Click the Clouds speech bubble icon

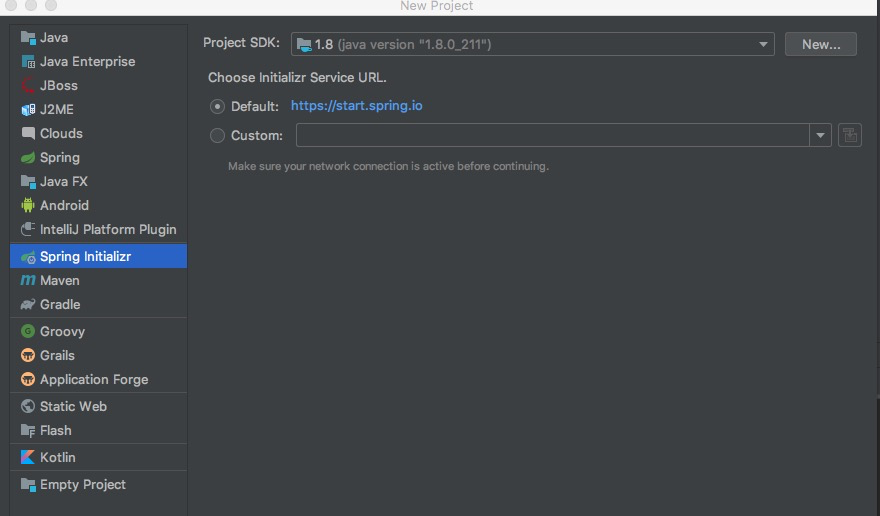click(x=28, y=133)
